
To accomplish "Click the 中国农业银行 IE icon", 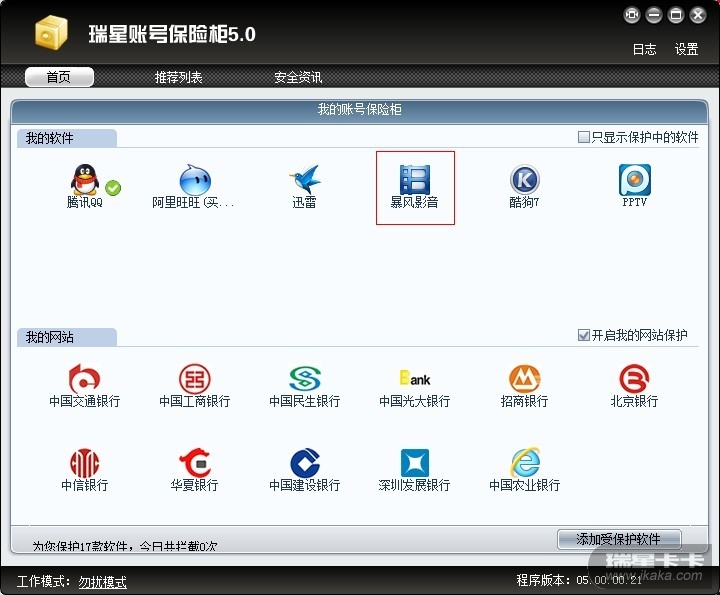I will pyautogui.click(x=525, y=462).
